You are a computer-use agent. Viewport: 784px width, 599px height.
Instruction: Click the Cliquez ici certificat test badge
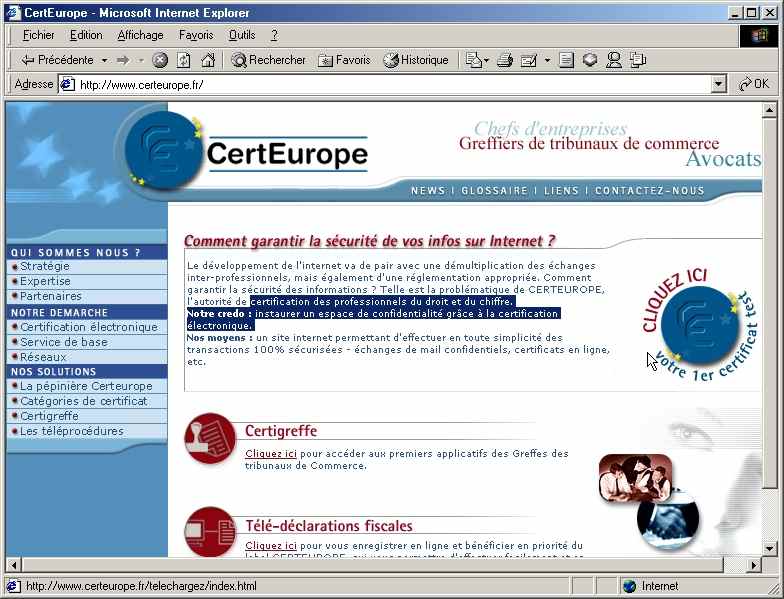pyautogui.click(x=700, y=325)
